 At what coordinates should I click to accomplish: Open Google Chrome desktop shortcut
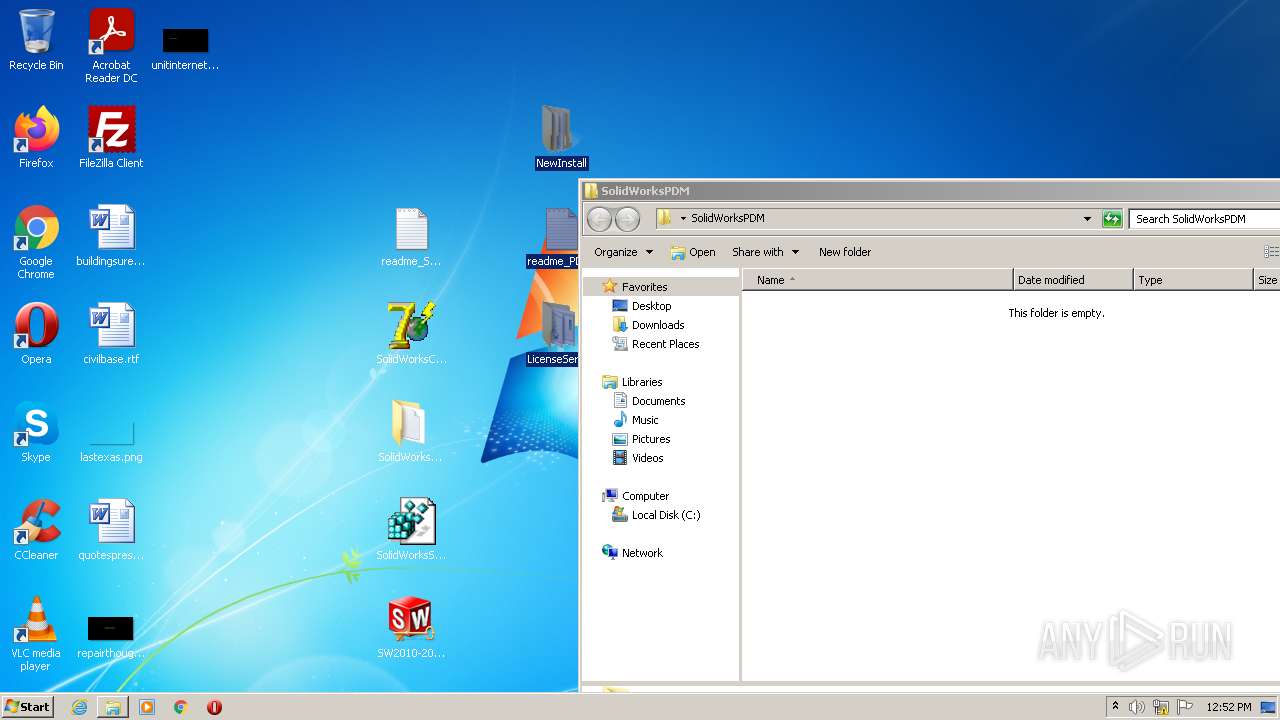tap(36, 242)
